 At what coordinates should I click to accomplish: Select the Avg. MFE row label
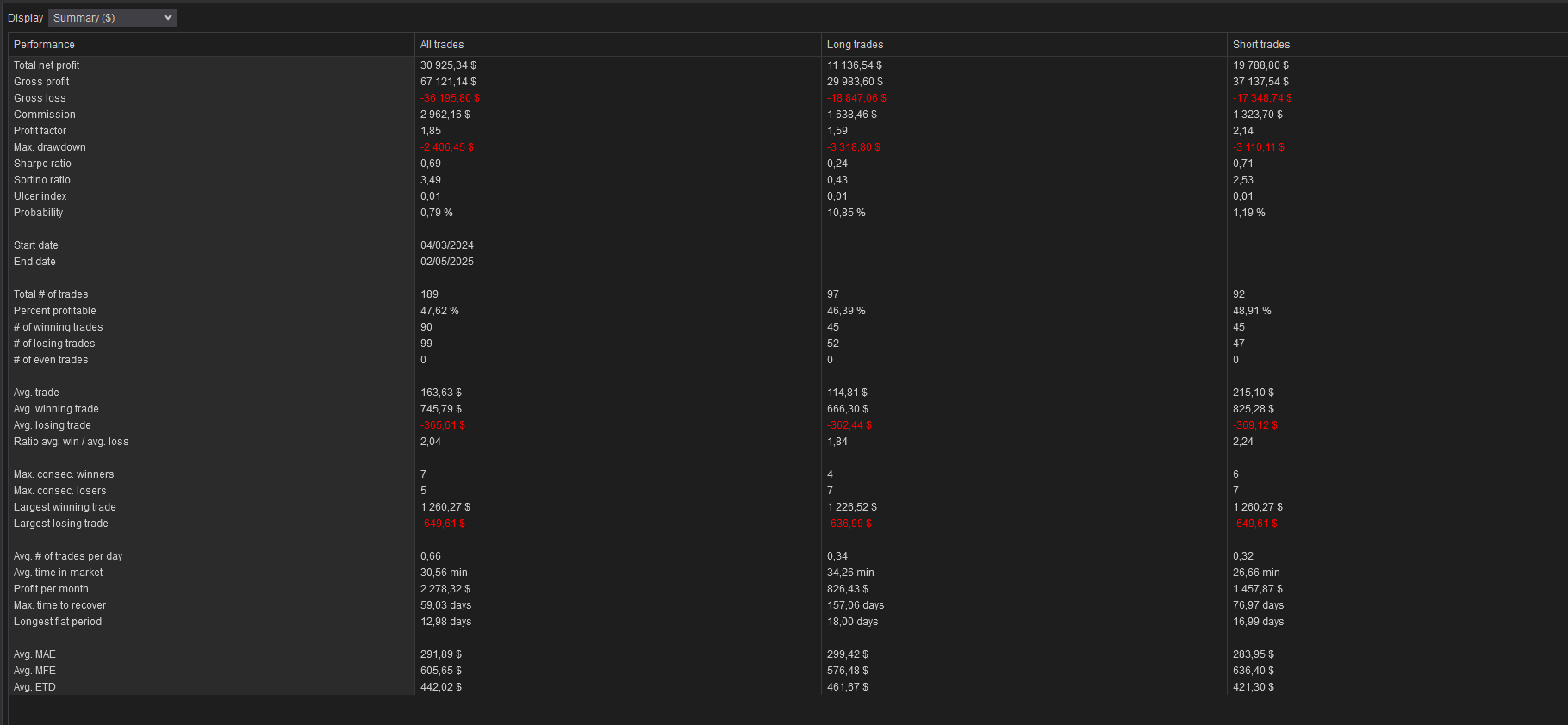click(x=34, y=671)
